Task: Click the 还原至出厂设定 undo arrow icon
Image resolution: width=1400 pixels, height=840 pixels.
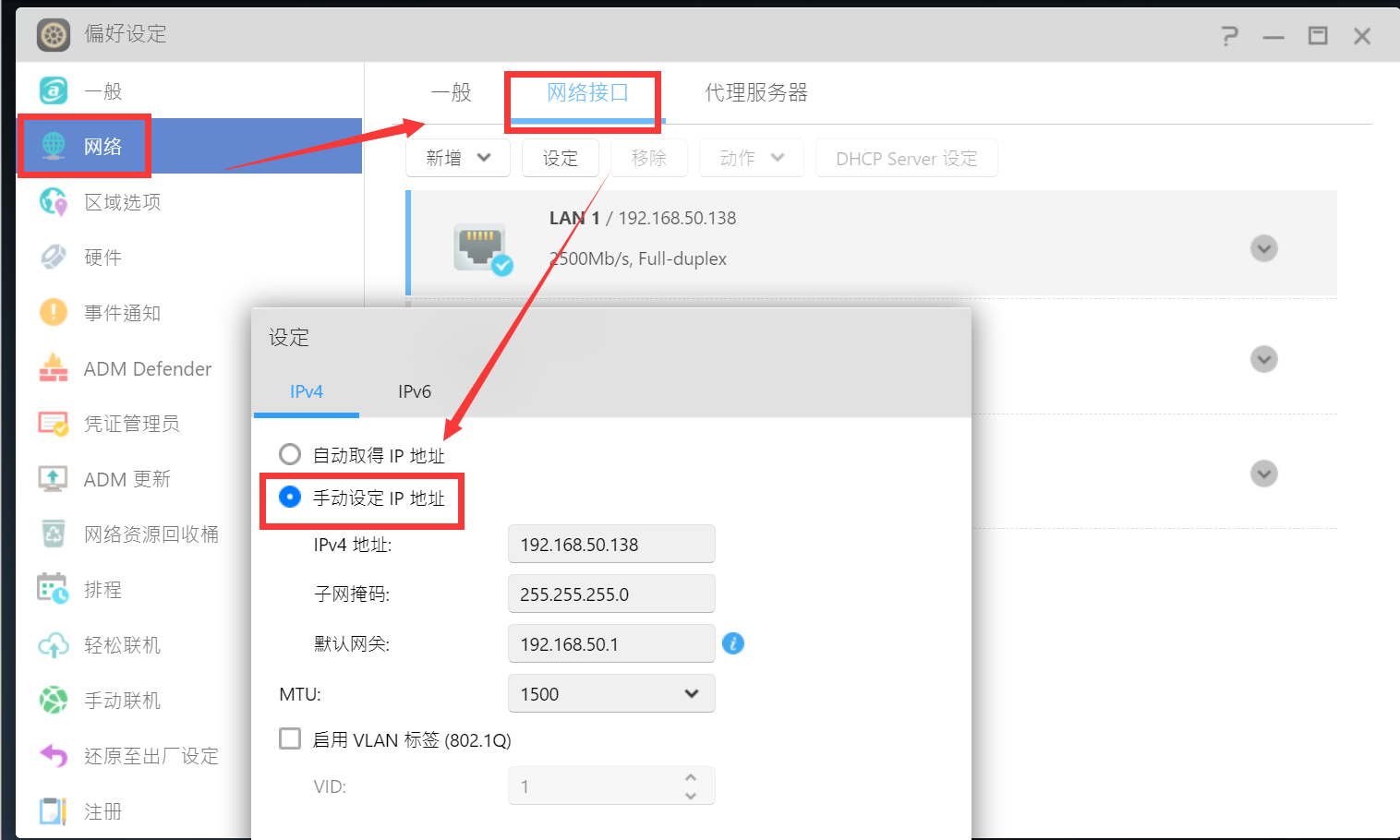Action: click(x=54, y=755)
